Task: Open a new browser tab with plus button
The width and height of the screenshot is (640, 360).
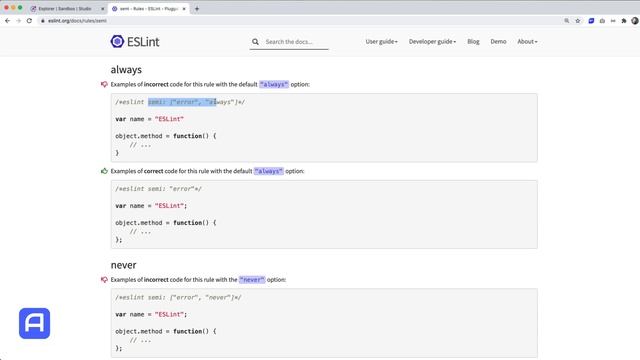Action: click(197, 9)
